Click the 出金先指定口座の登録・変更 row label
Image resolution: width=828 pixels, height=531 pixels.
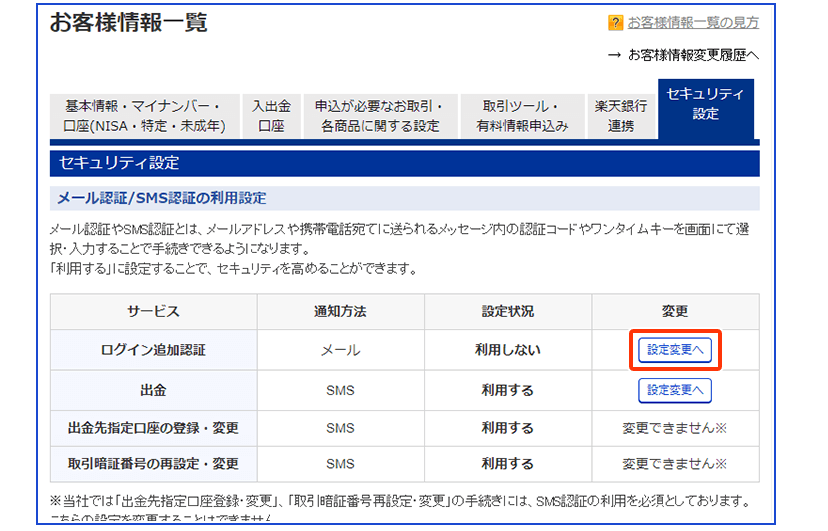153,428
